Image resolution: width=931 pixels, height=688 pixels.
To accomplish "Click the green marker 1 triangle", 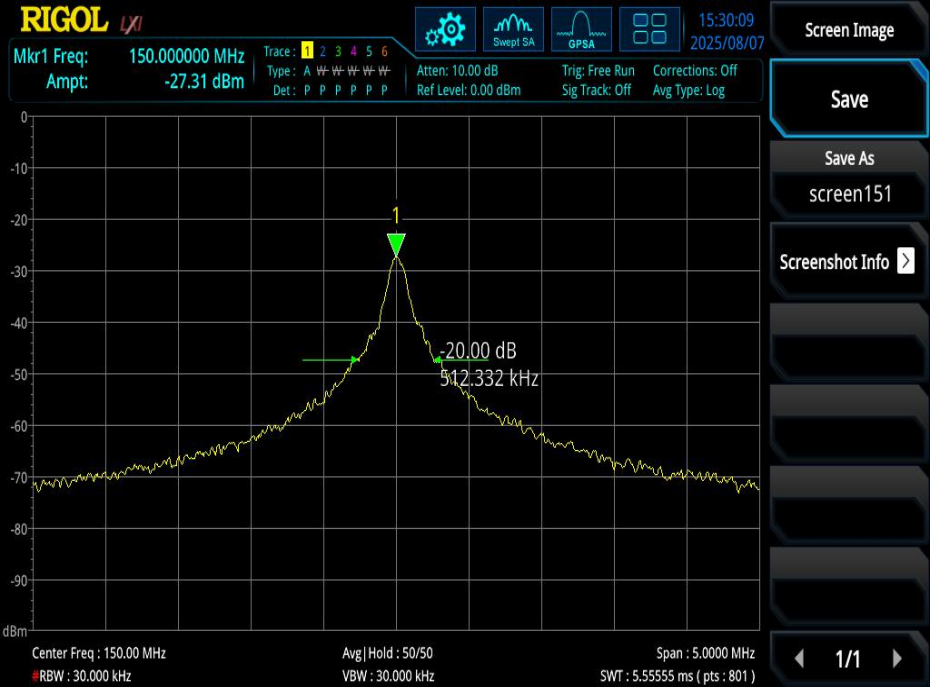I will coord(396,245).
